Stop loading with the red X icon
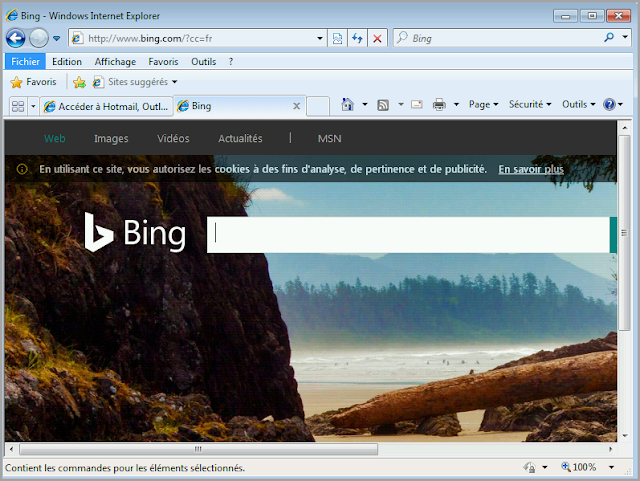640x481 pixels. coord(378,38)
